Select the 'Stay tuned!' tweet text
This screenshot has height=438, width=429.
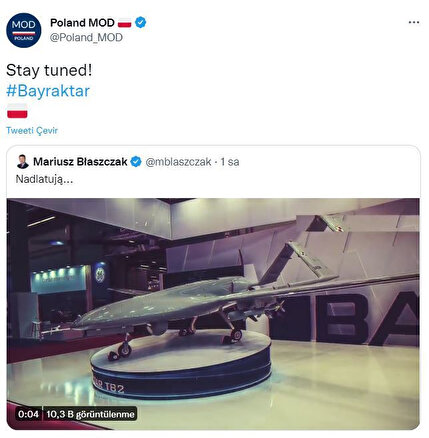(x=49, y=70)
